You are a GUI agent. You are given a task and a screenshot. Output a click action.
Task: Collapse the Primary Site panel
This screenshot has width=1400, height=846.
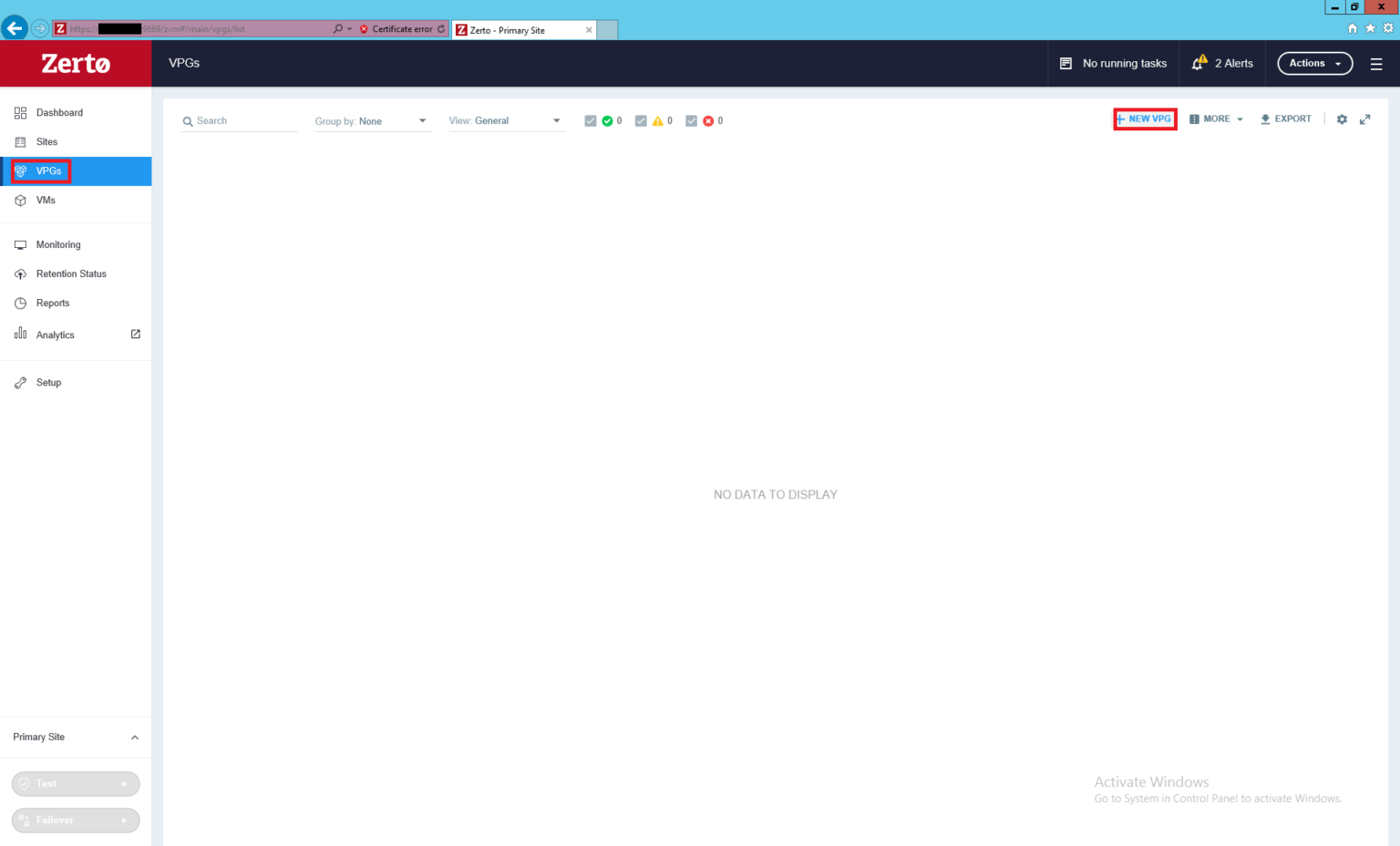(134, 737)
